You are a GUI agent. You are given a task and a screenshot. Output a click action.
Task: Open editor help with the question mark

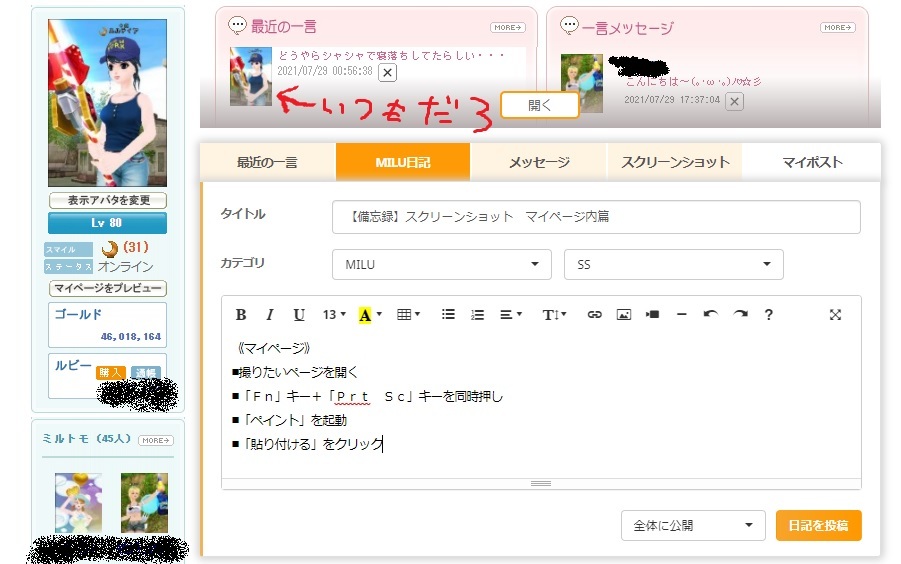tap(768, 315)
